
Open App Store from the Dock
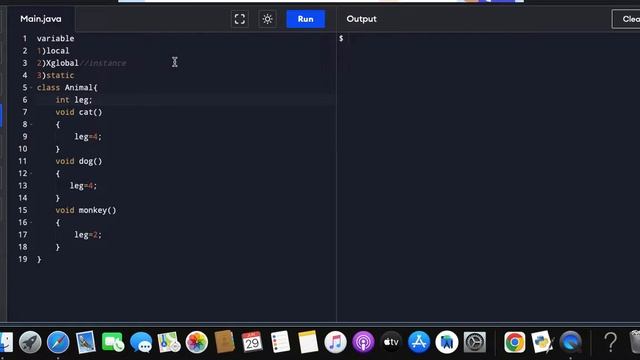tap(419, 342)
